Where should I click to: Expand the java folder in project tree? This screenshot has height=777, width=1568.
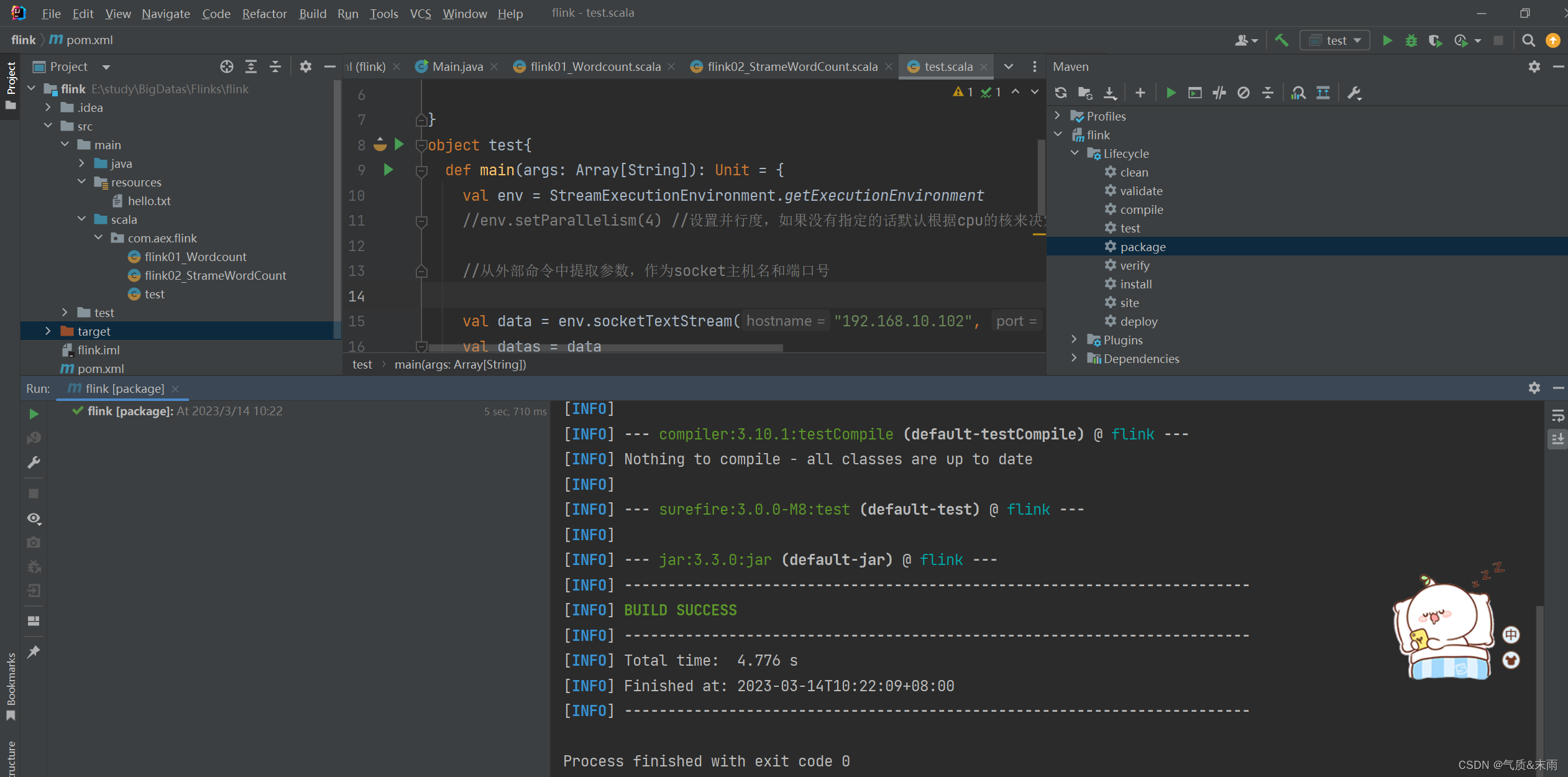pyautogui.click(x=81, y=163)
